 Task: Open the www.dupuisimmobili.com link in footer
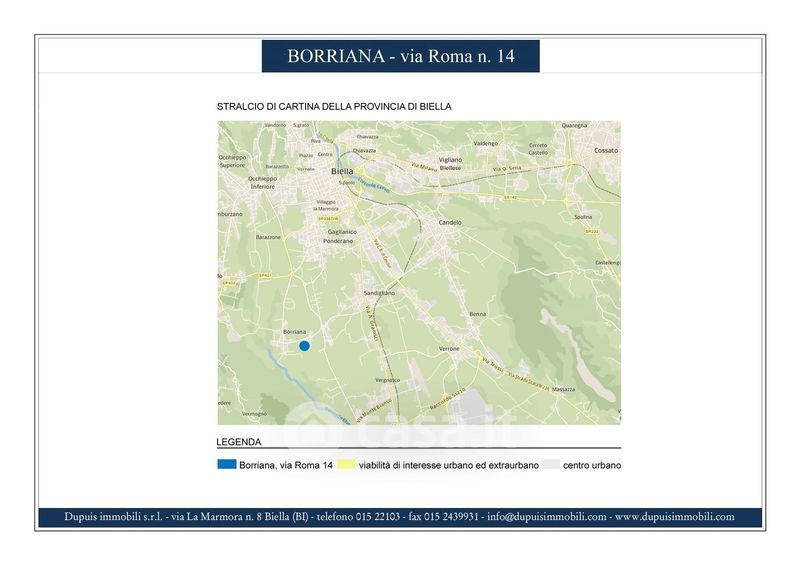[x=674, y=517]
